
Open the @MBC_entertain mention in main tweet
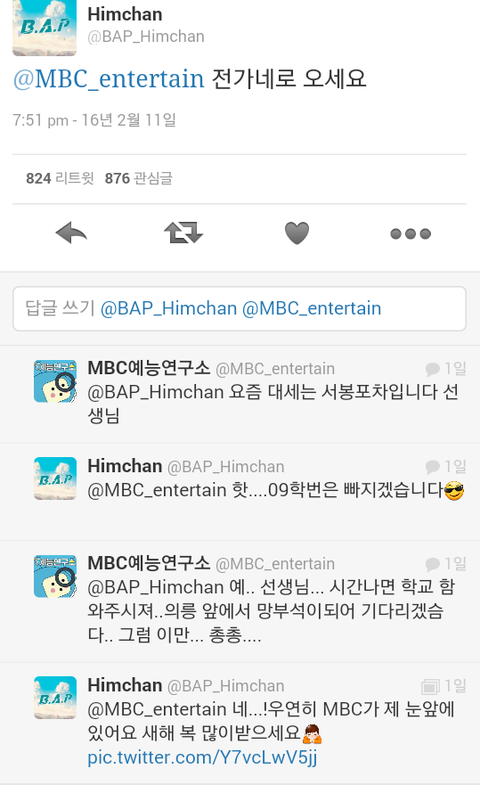109,79
